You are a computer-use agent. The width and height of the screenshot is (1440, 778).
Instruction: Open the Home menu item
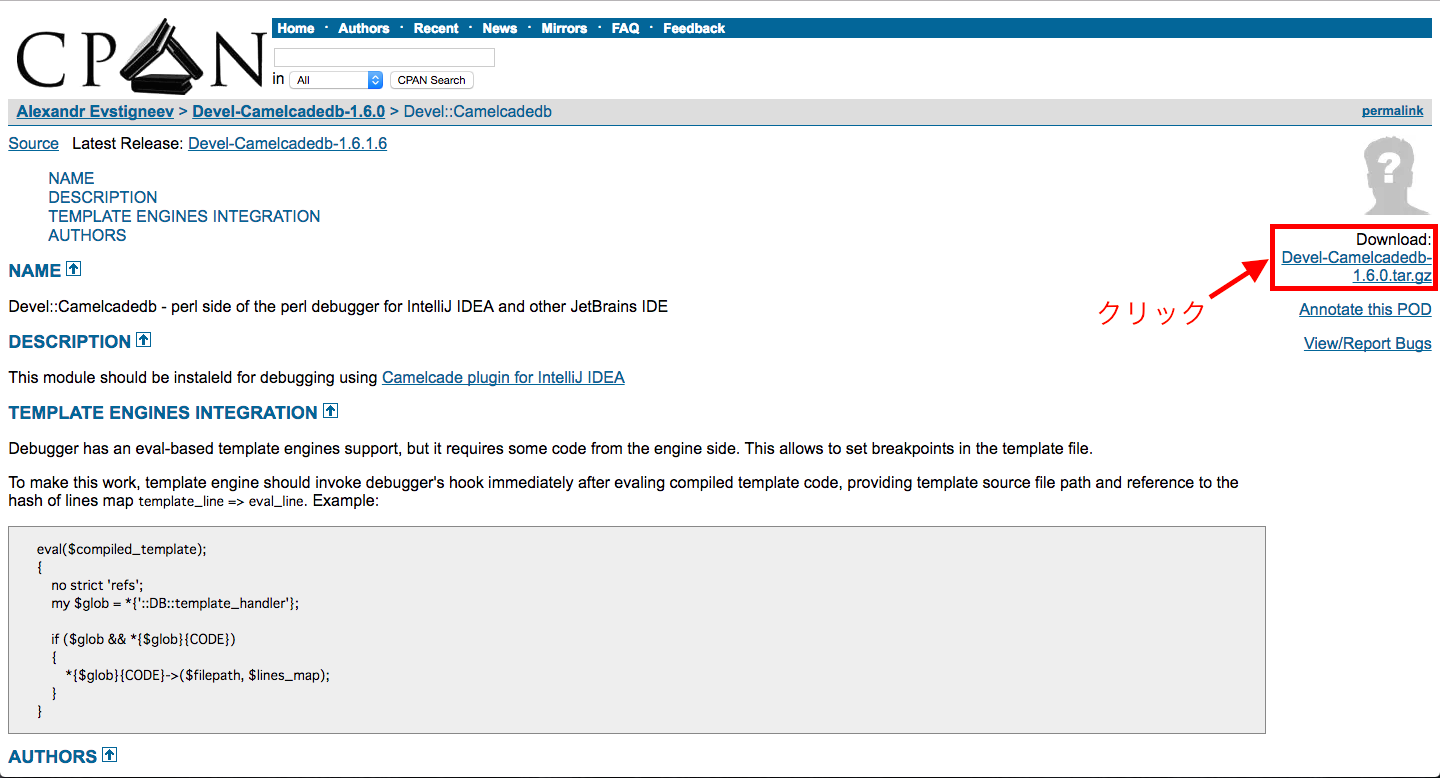point(296,28)
